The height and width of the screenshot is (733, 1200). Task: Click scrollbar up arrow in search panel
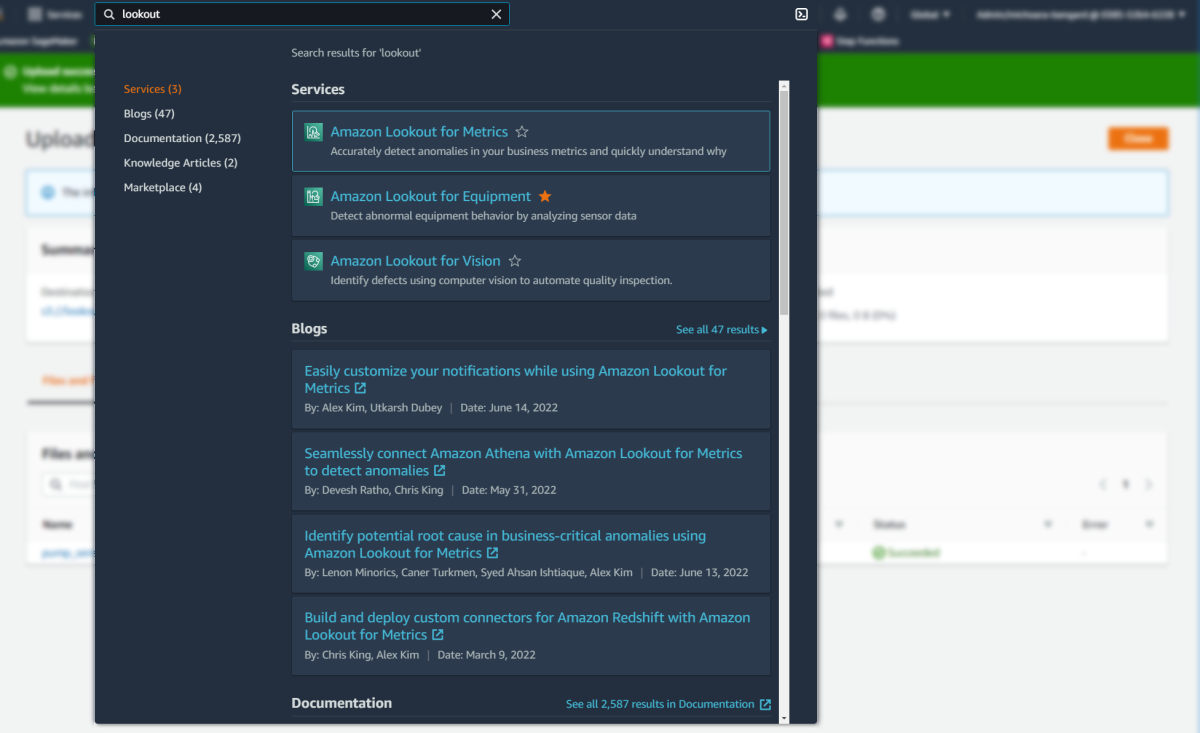click(784, 87)
